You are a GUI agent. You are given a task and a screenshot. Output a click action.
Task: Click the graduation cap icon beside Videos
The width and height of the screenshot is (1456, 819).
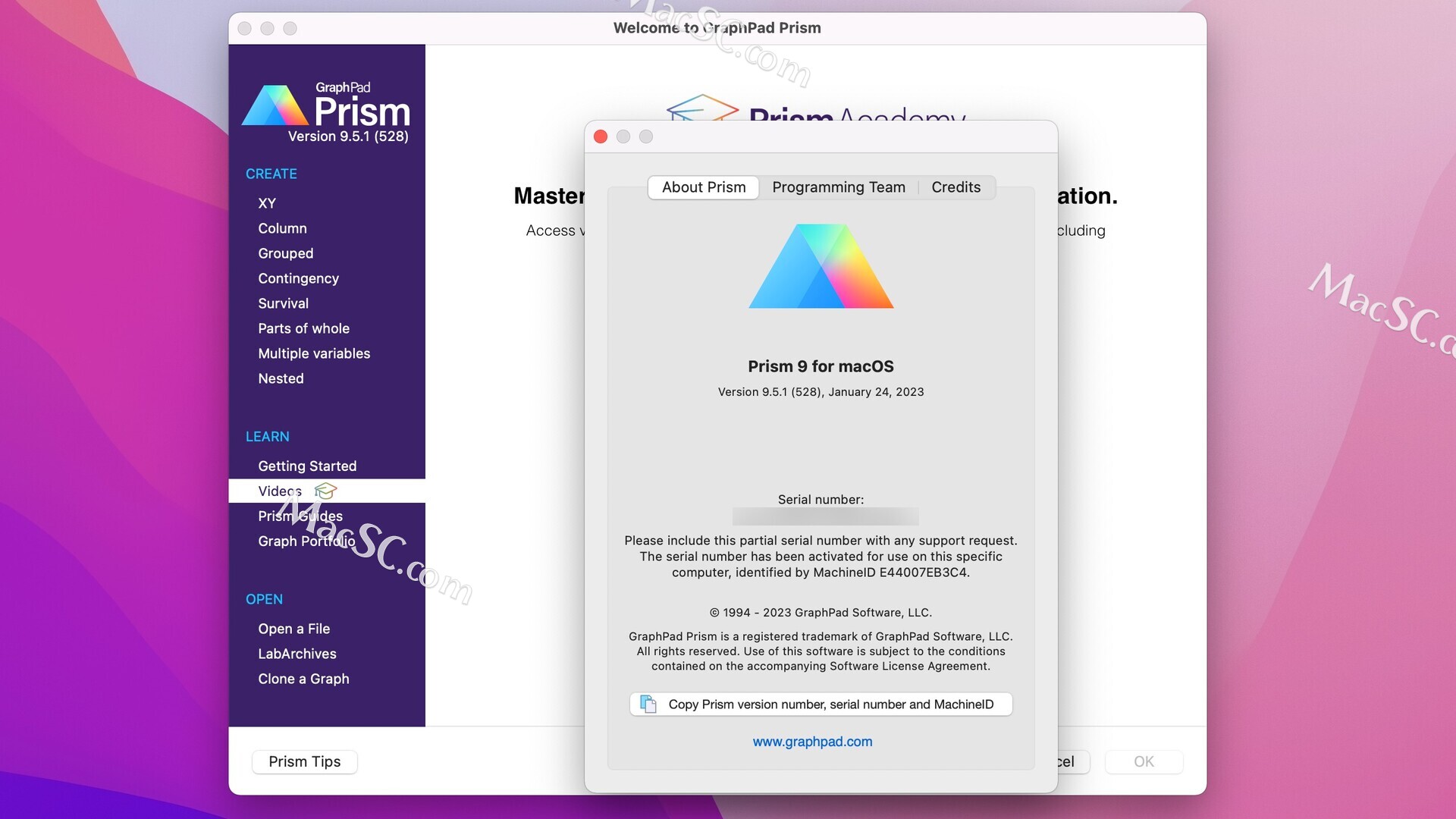pyautogui.click(x=326, y=491)
